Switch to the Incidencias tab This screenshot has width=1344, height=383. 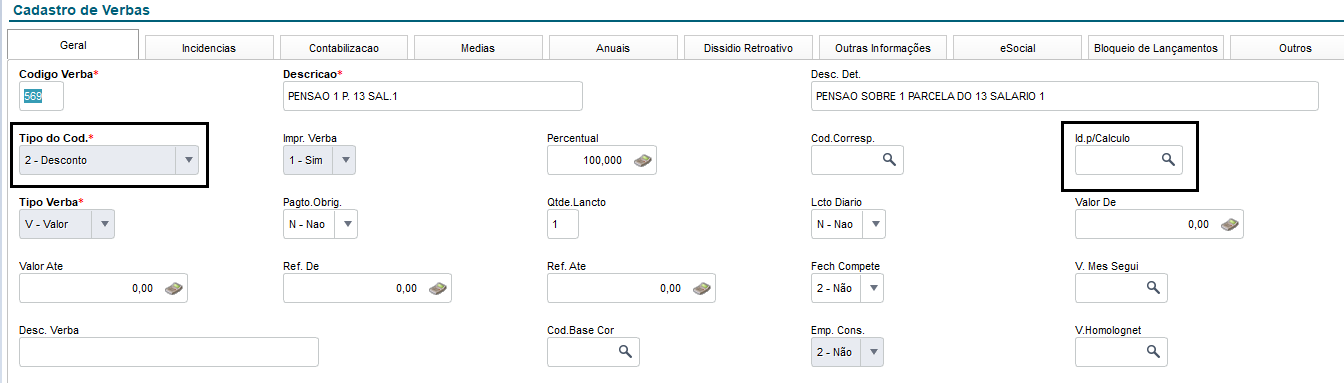point(209,48)
